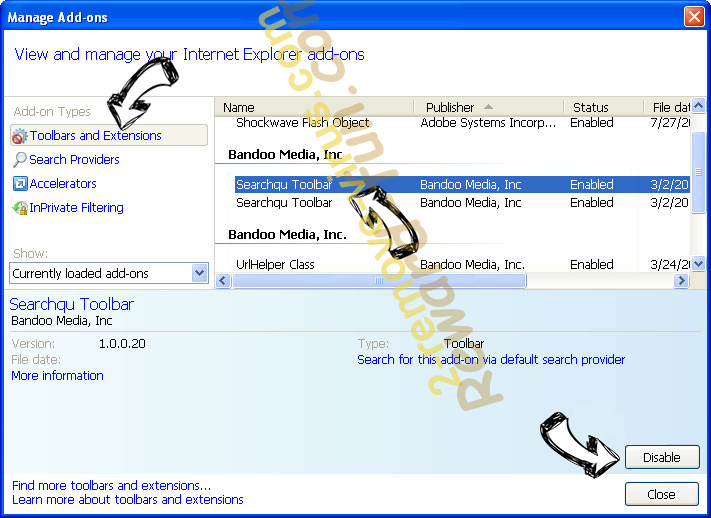Image resolution: width=711 pixels, height=518 pixels.
Task: Click the 1.0.0.20 version value
Action: pos(122,343)
